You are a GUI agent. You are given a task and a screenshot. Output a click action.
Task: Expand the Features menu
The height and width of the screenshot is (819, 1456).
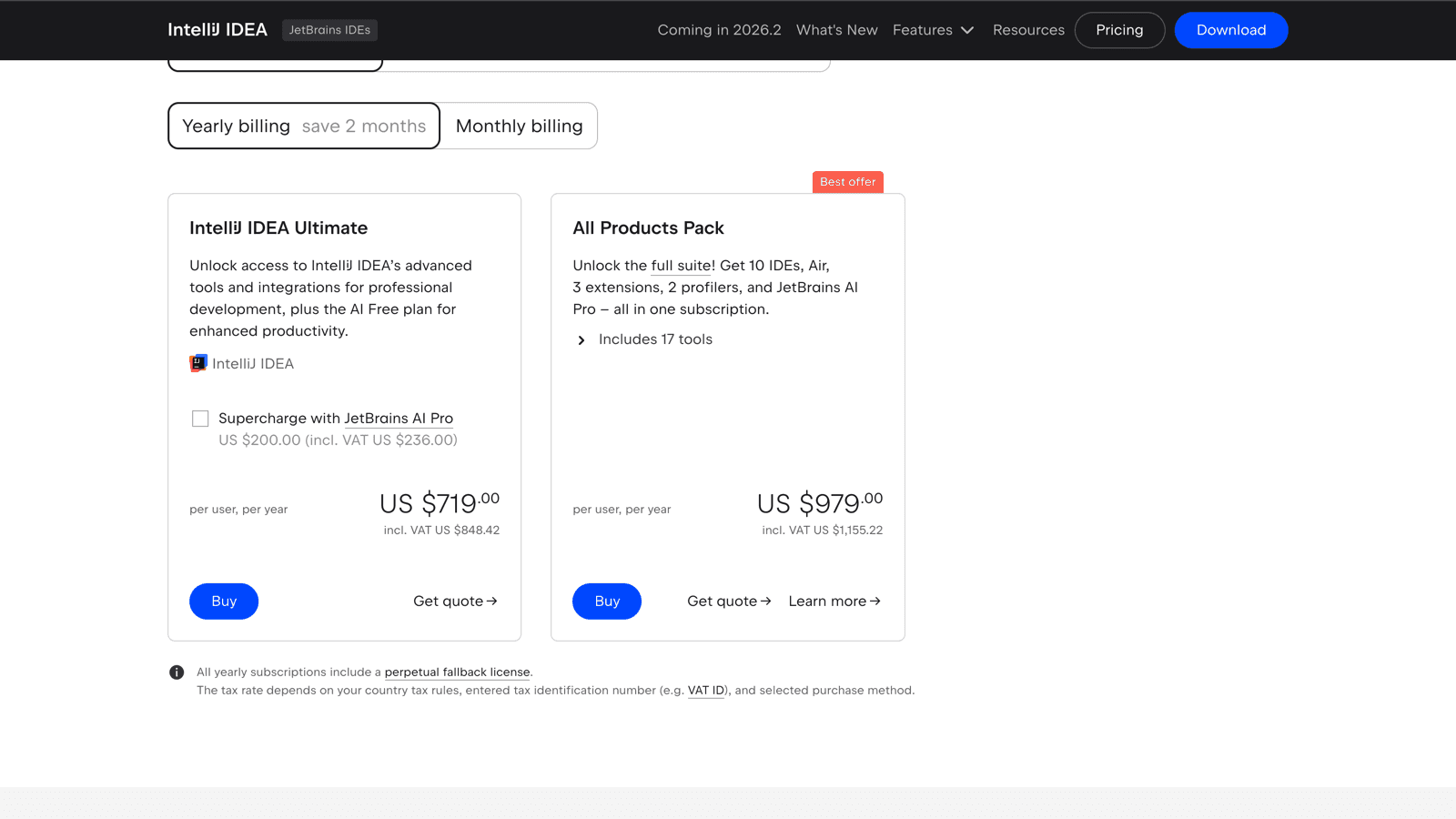933,30
